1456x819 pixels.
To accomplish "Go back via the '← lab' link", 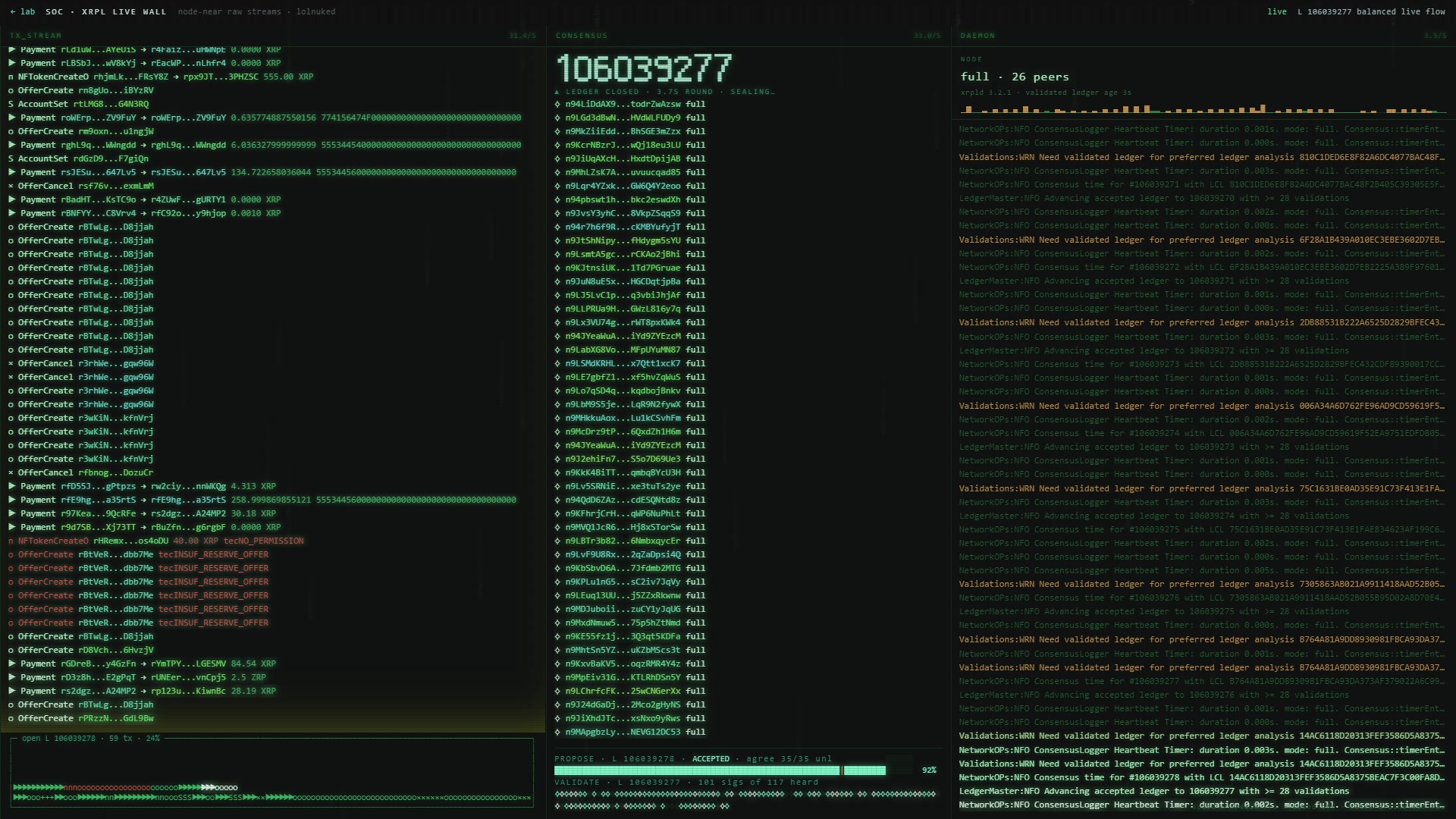I will click(23, 11).
